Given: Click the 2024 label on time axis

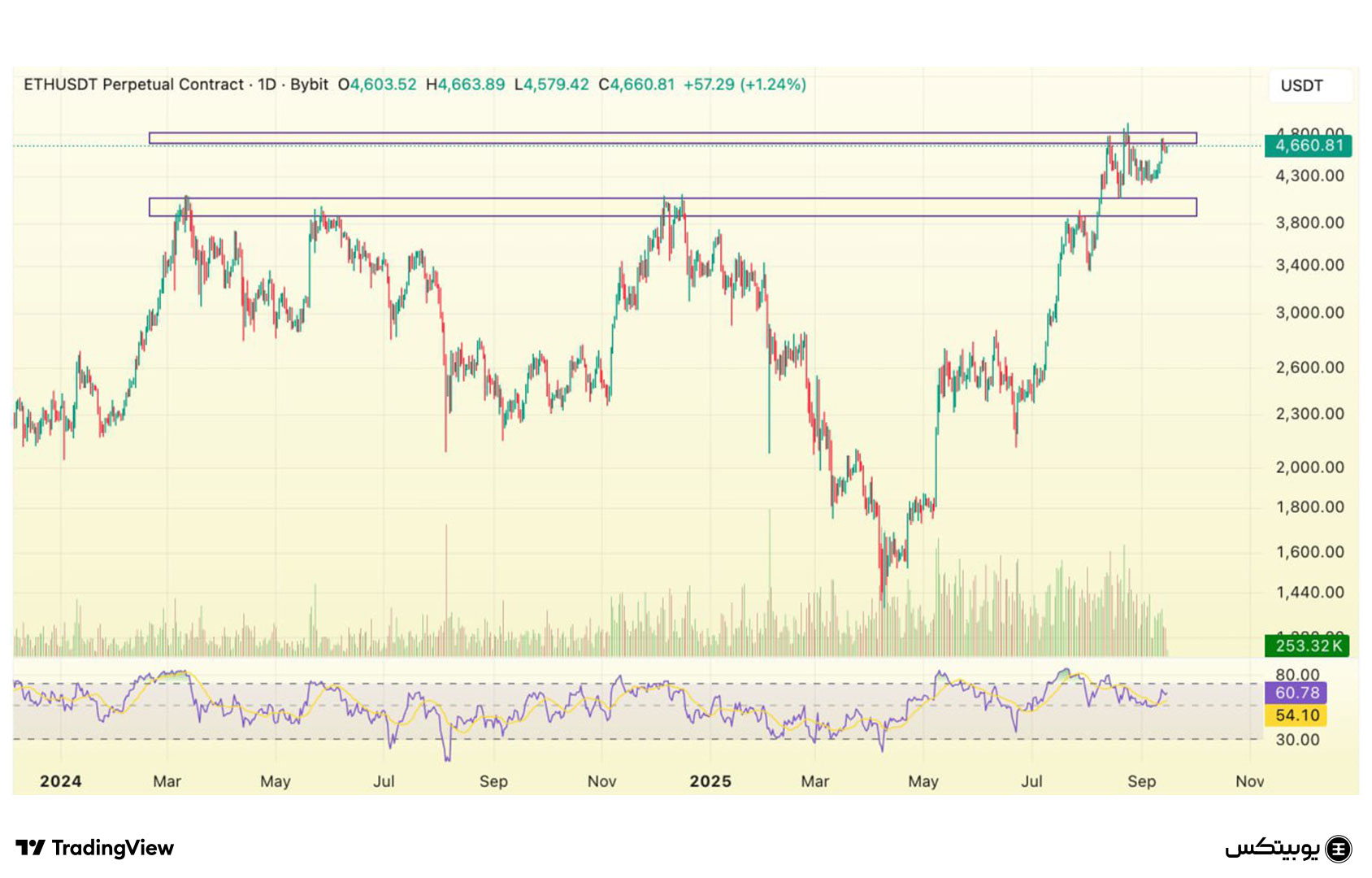Looking at the screenshot, I should [61, 781].
